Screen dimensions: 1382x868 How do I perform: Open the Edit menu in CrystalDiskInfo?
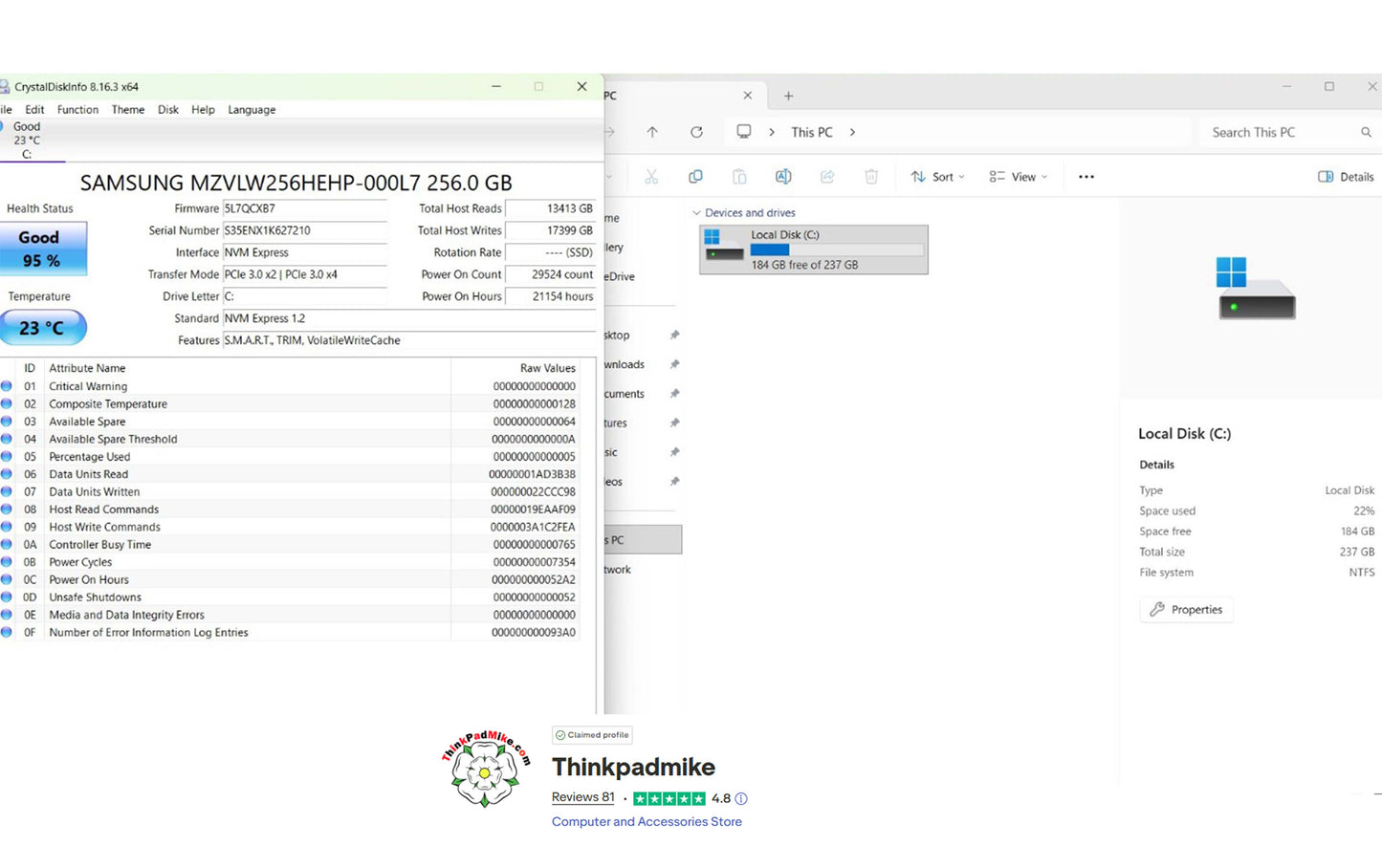pyautogui.click(x=34, y=110)
